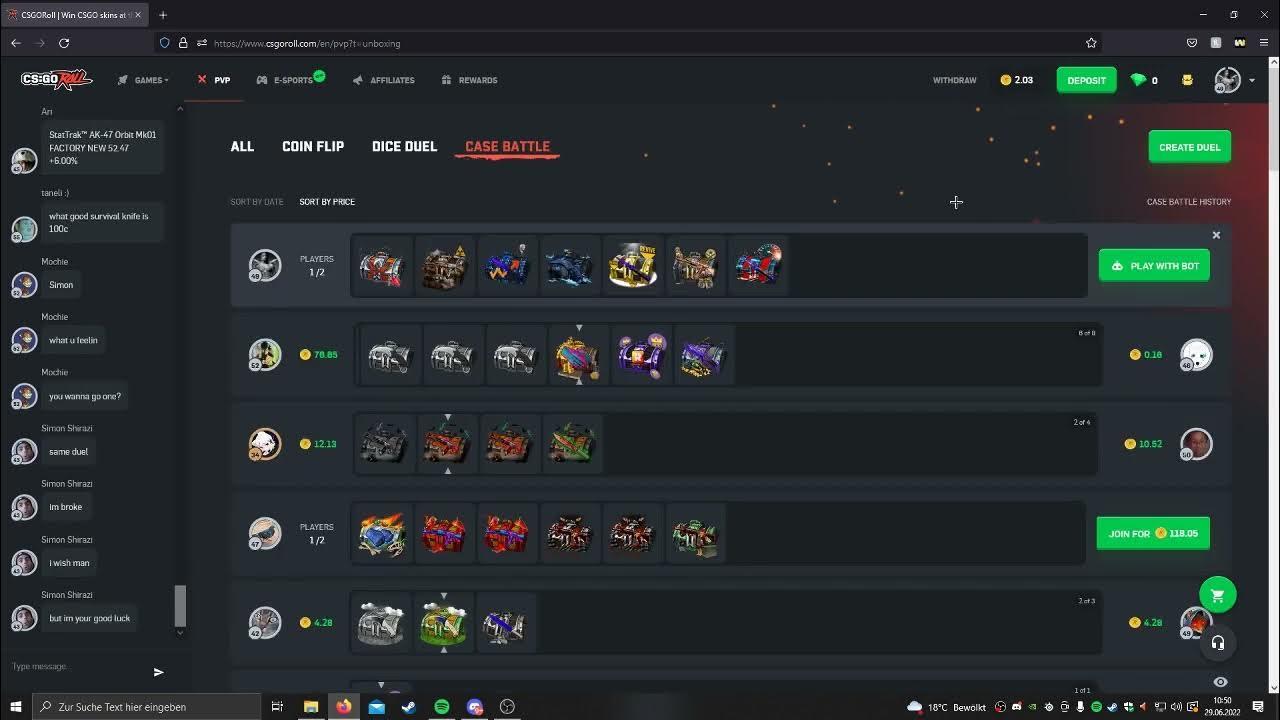Click the CSGORoll logo

[57, 80]
